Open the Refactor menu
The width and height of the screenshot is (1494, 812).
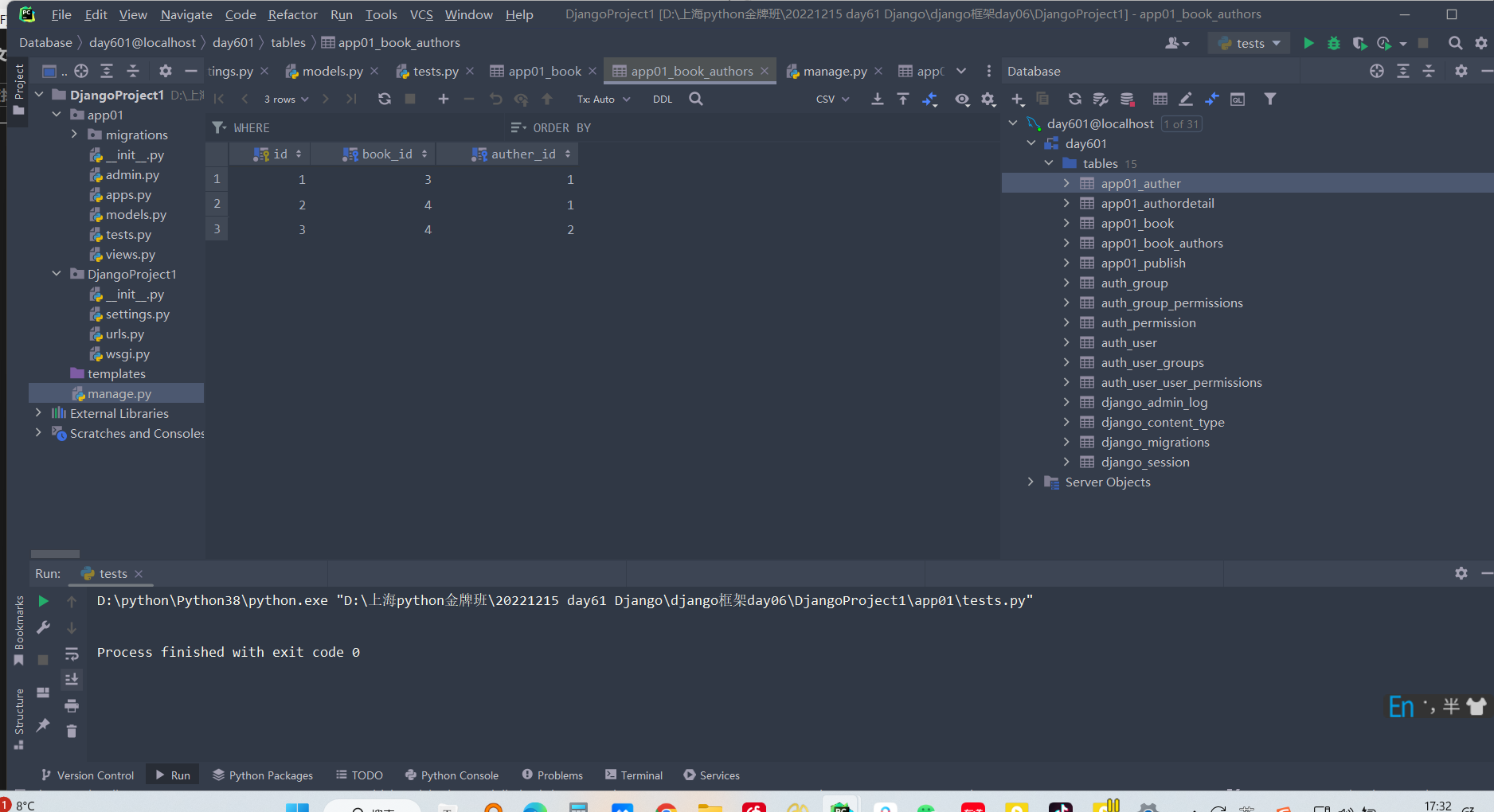pyautogui.click(x=292, y=14)
